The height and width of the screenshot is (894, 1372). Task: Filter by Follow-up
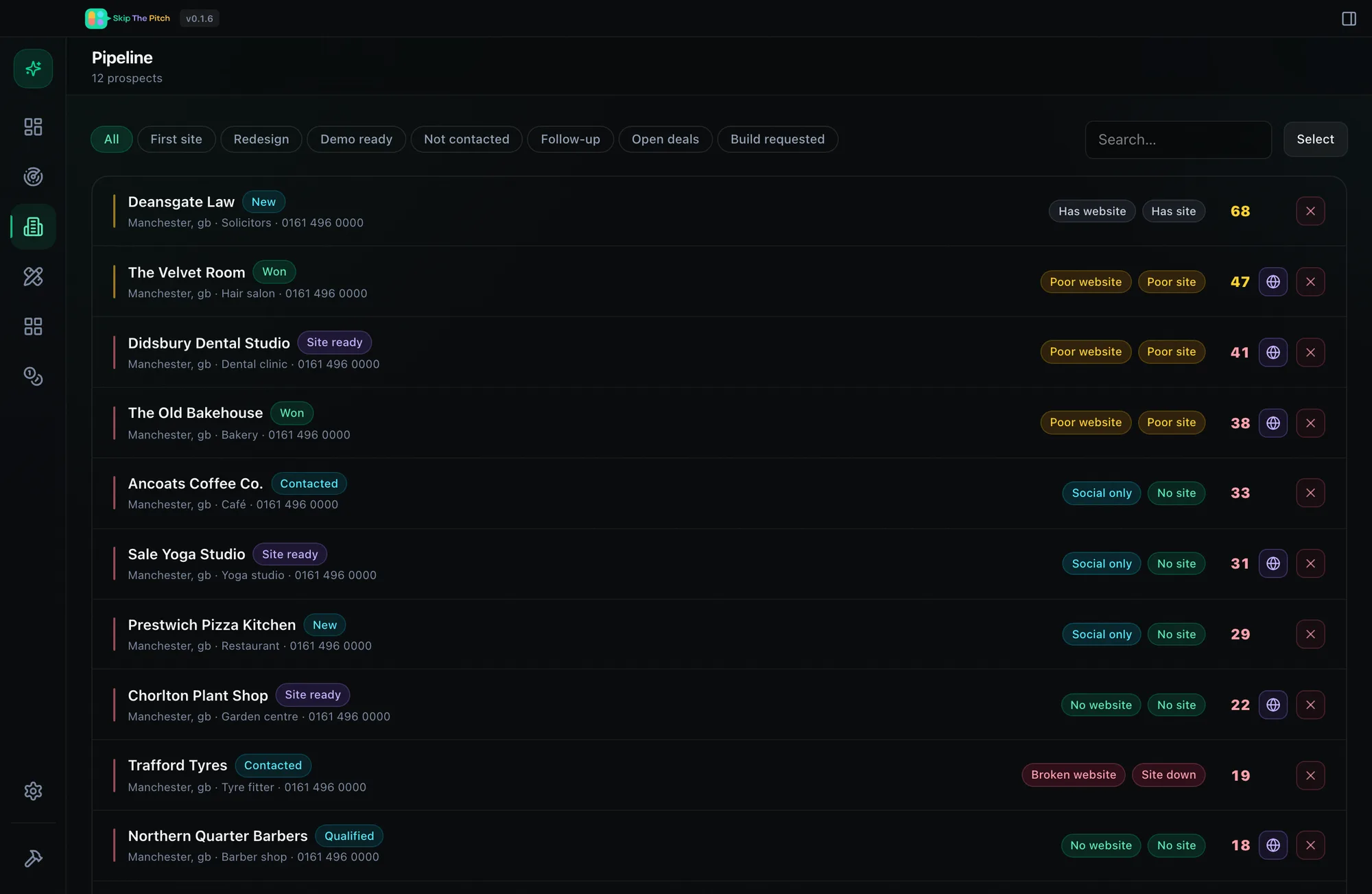click(x=570, y=139)
